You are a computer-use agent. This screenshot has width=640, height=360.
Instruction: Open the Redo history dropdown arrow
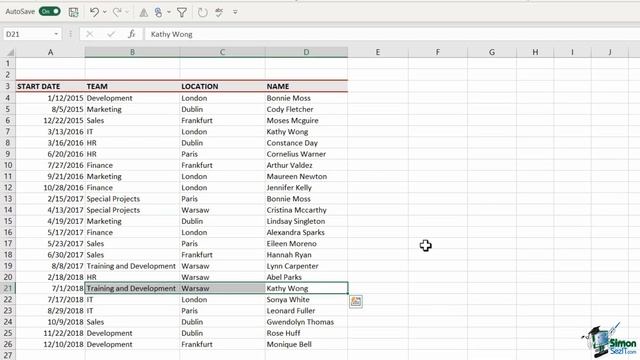pos(127,12)
